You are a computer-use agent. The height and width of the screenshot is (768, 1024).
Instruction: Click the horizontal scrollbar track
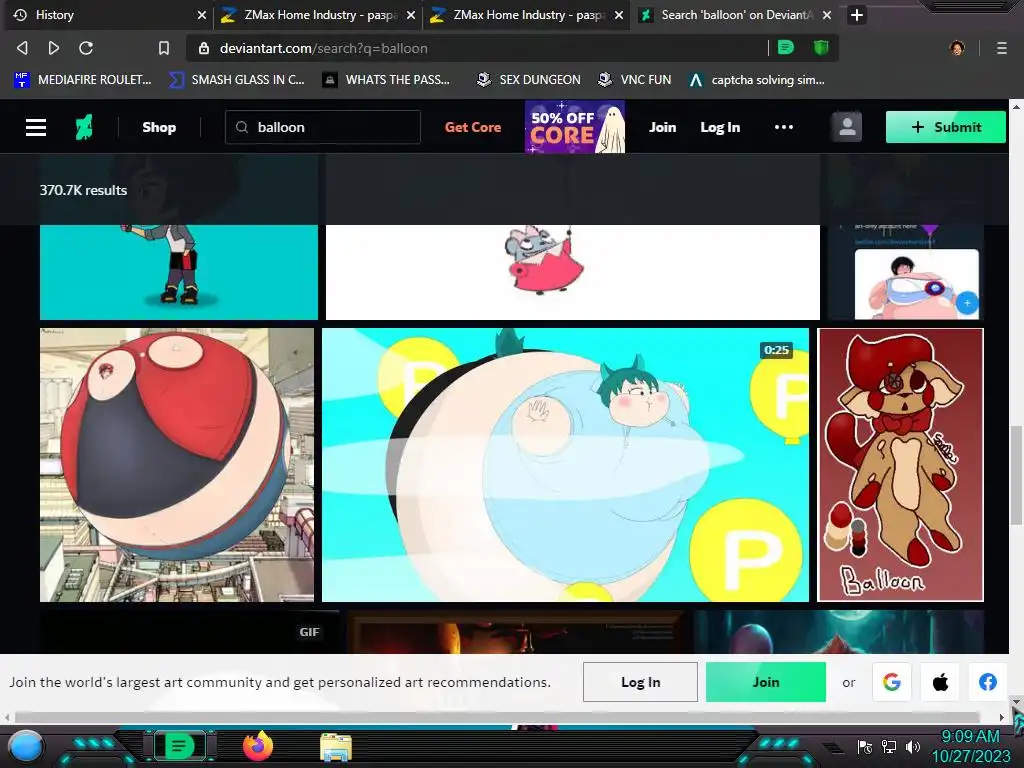pyautogui.click(x=497, y=717)
